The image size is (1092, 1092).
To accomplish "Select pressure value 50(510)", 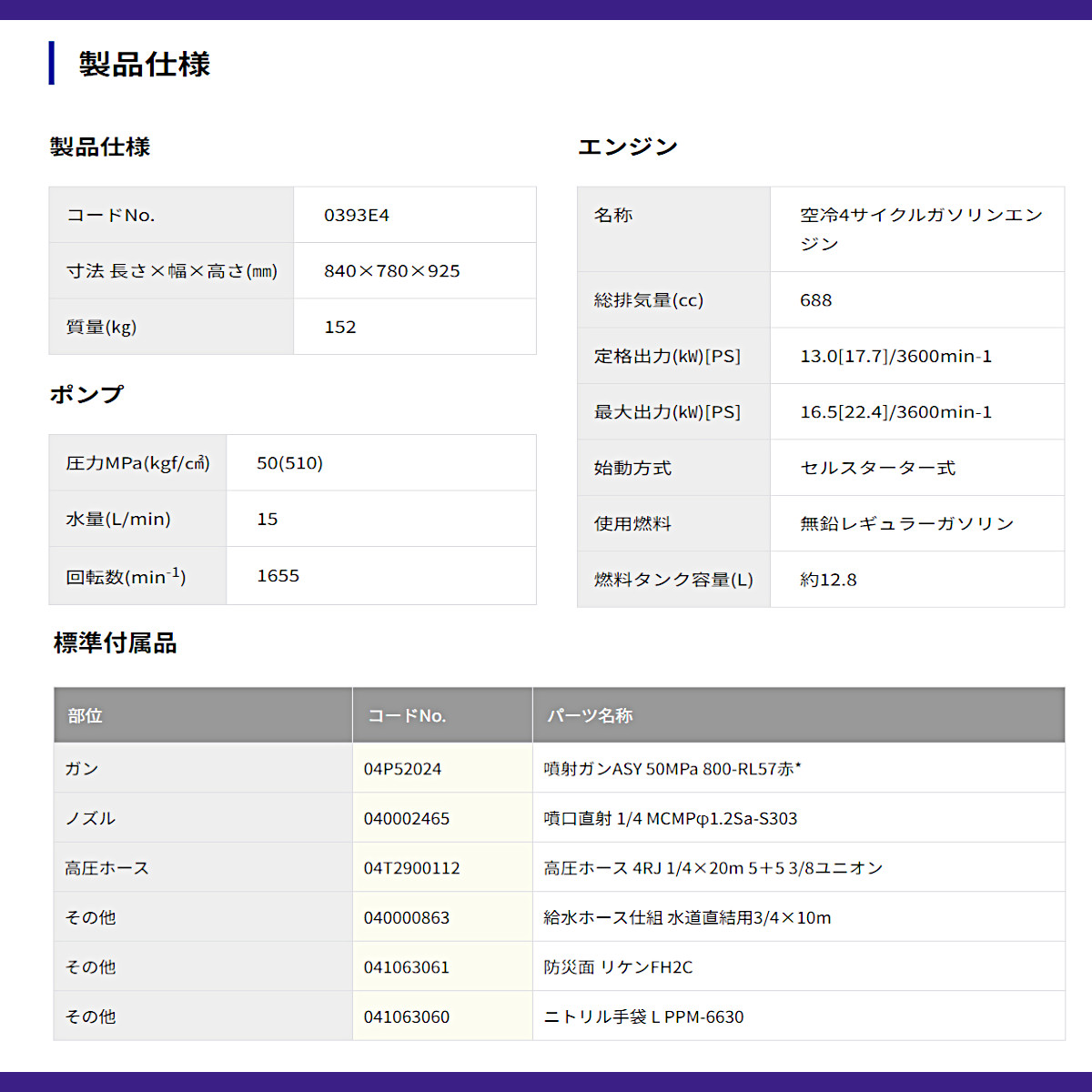I will [x=289, y=463].
